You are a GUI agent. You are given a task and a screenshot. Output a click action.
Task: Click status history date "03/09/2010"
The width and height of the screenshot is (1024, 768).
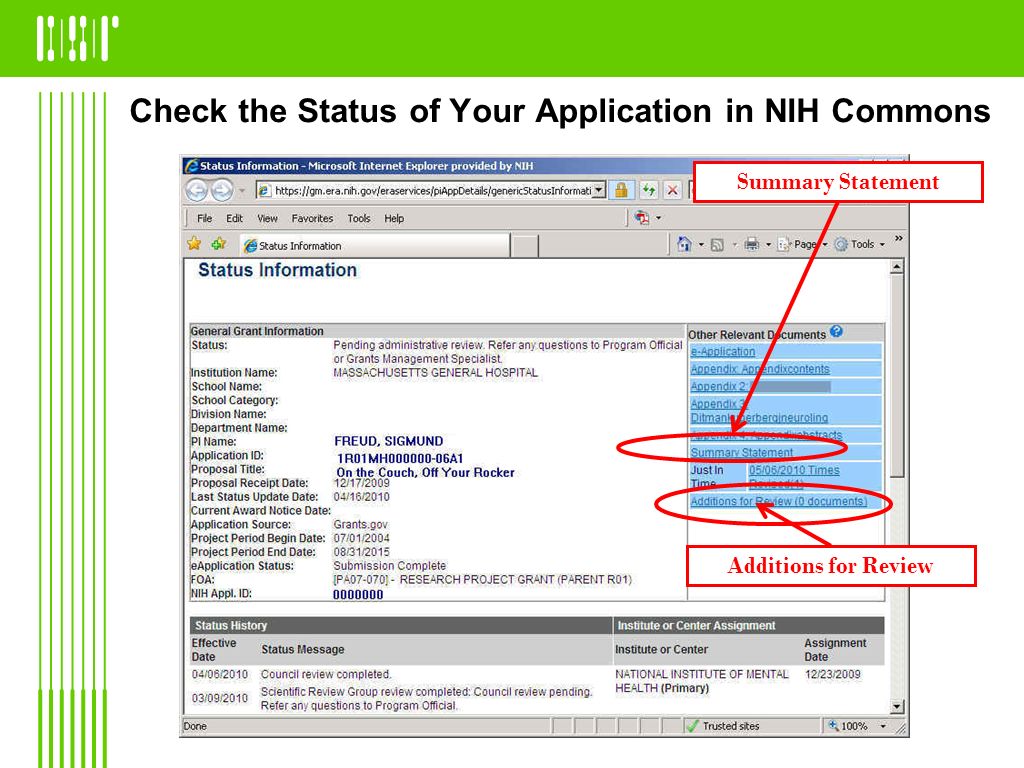220,698
